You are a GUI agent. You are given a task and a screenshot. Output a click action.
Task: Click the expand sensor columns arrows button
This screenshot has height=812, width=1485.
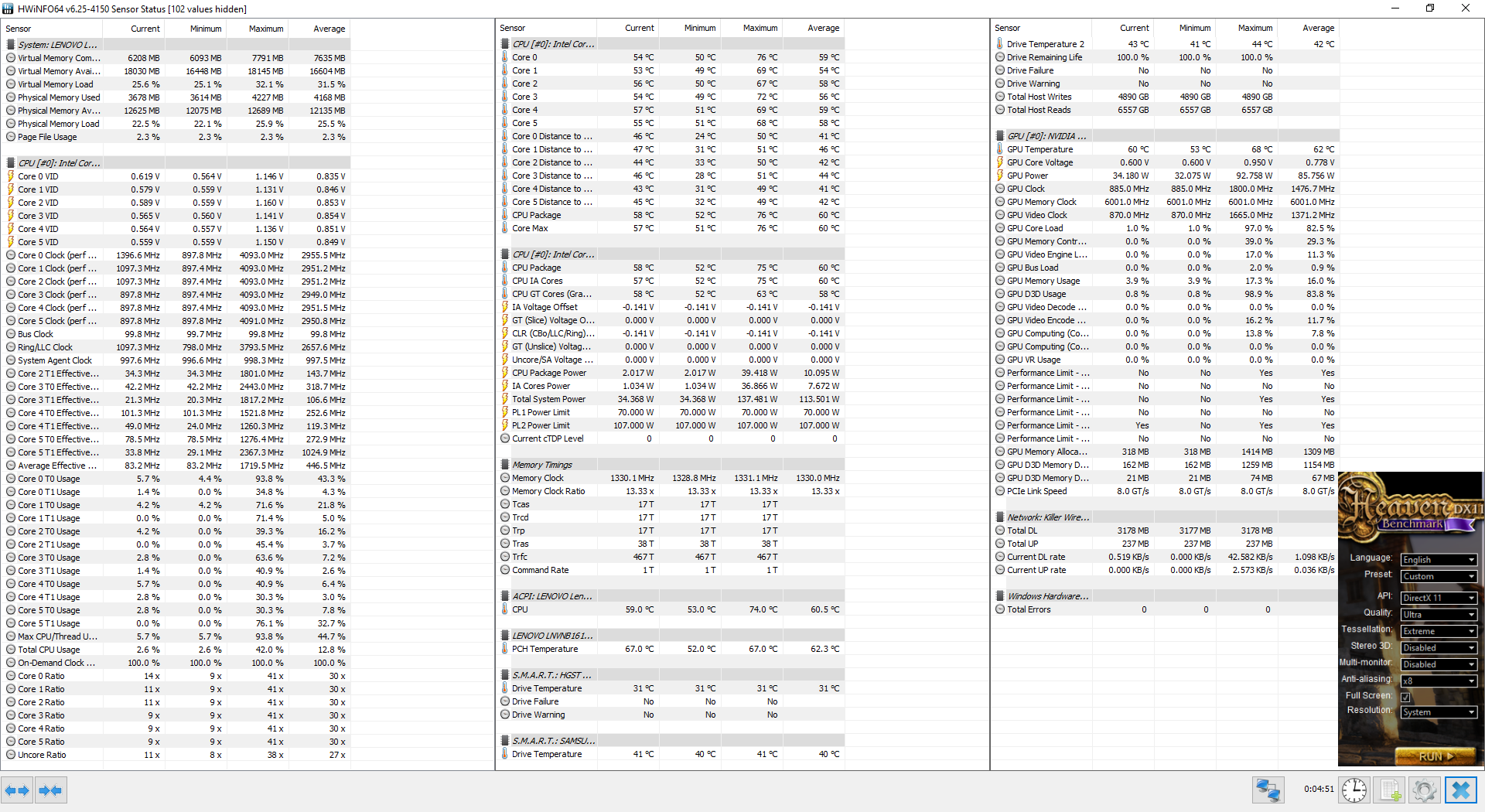(x=17, y=790)
